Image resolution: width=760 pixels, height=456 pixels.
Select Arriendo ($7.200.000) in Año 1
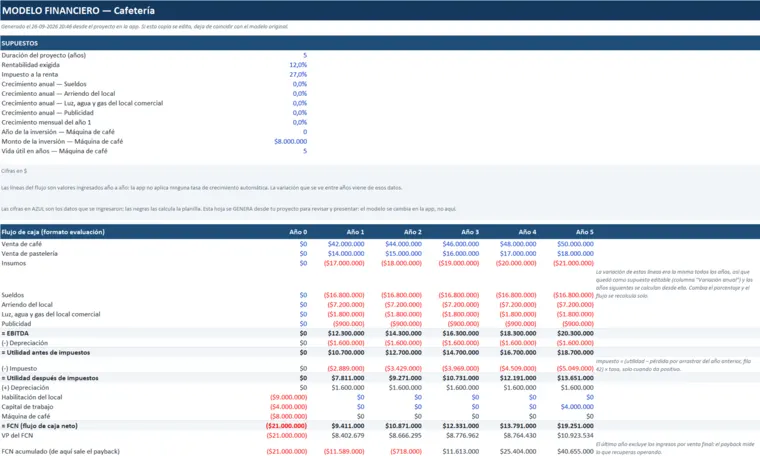[x=346, y=305]
